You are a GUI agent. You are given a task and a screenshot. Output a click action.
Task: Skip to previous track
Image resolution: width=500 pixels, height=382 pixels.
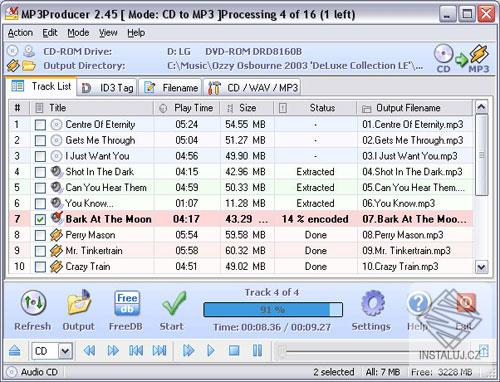pyautogui.click(x=136, y=351)
